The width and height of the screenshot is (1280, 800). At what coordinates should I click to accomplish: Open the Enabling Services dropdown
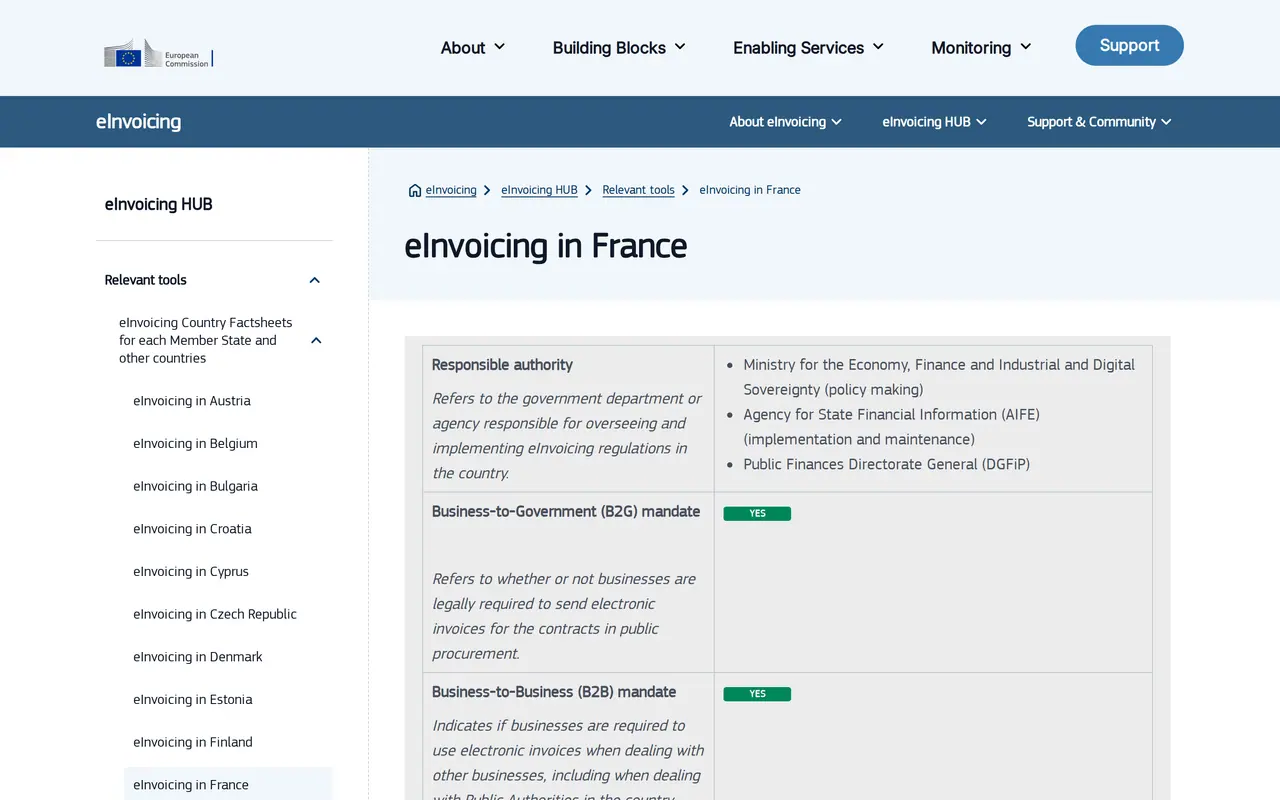pos(808,47)
